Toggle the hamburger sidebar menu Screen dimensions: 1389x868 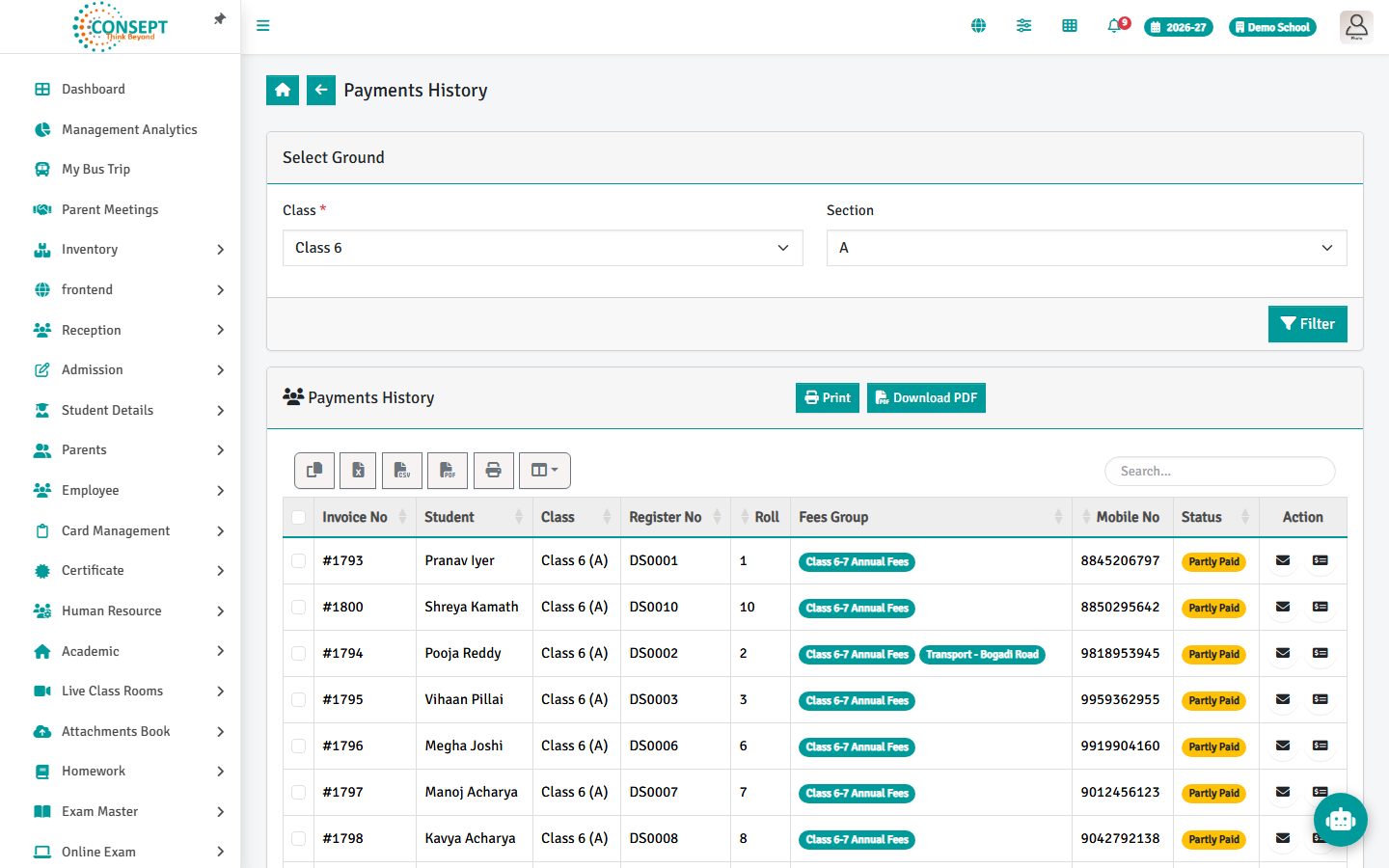coord(262,26)
